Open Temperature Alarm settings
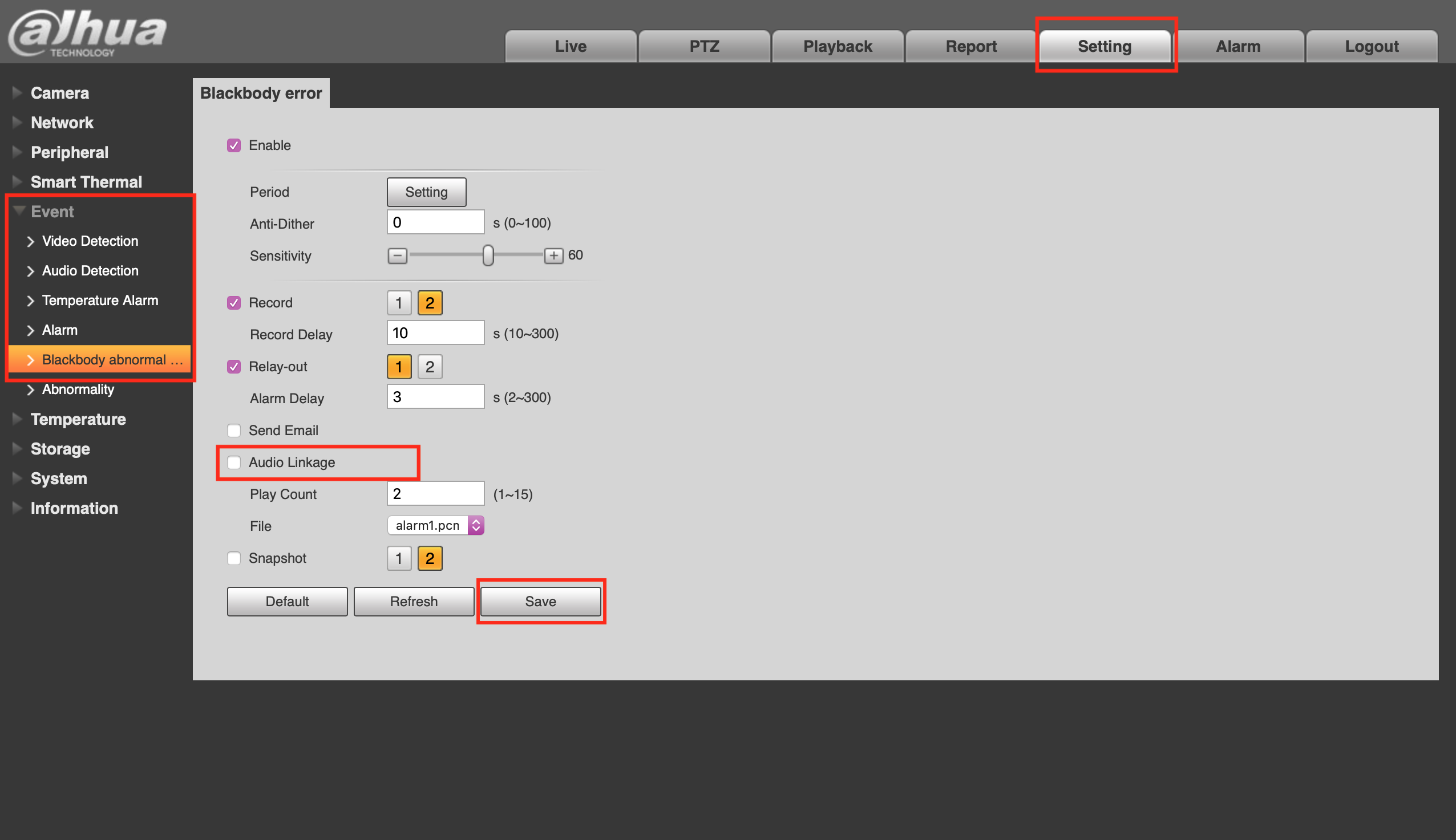The image size is (1456, 840). 100,301
